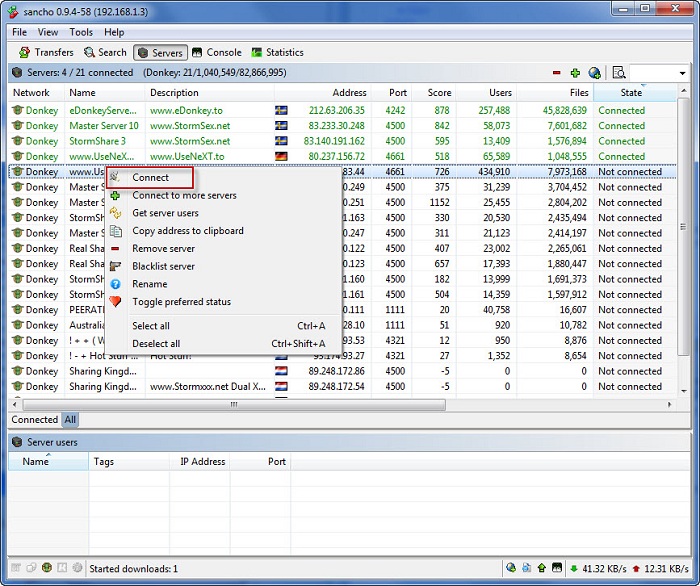The image size is (700, 586).
Task: Switch server filter to All
Action: click(70, 420)
